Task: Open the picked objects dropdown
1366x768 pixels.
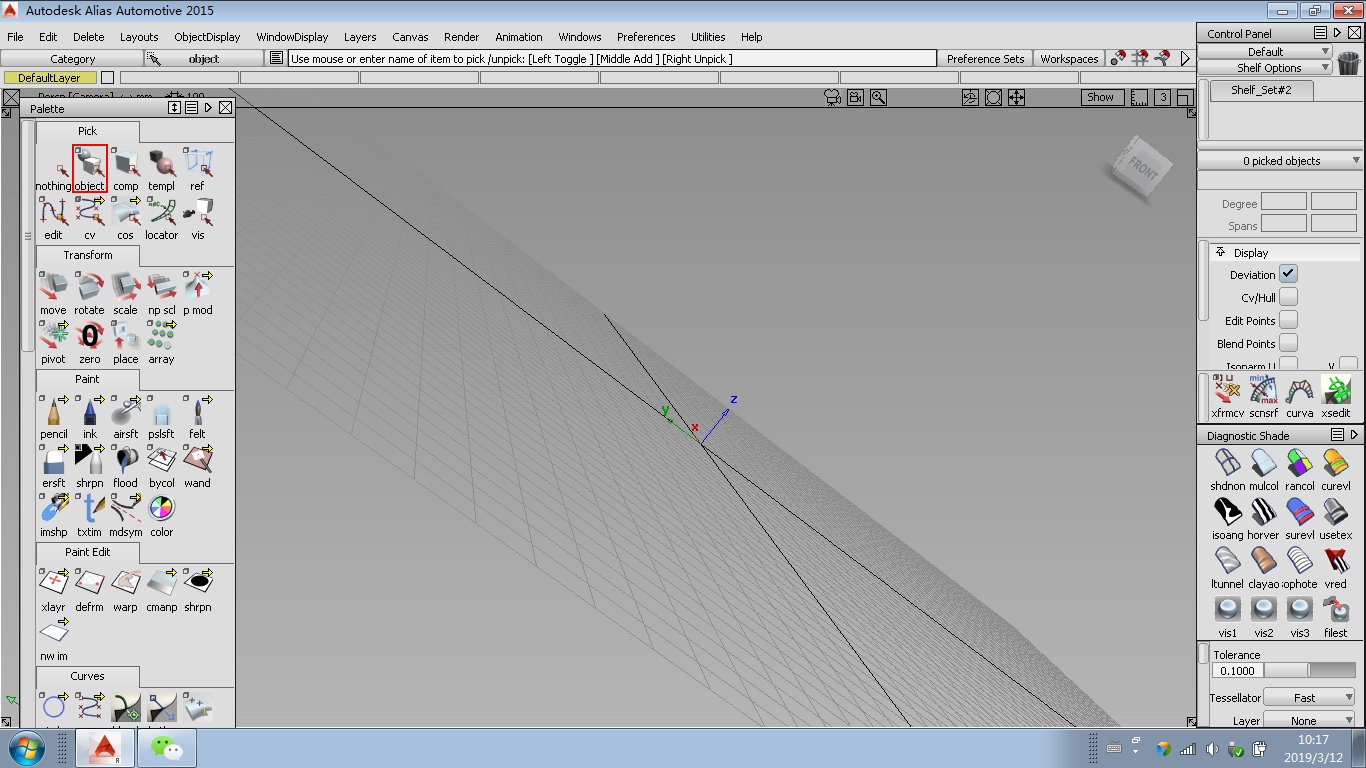Action: click(x=1281, y=161)
